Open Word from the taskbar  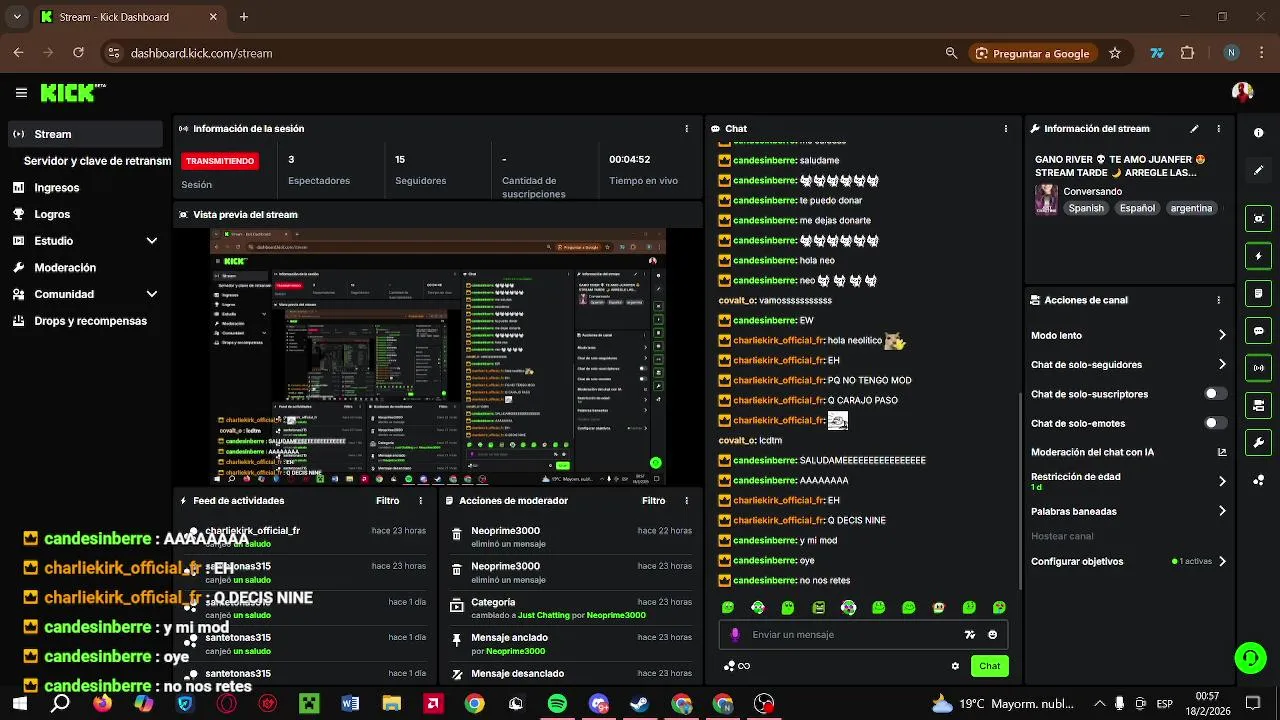click(x=350, y=704)
